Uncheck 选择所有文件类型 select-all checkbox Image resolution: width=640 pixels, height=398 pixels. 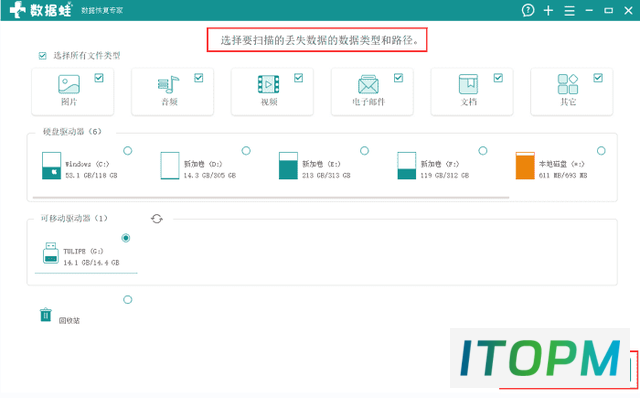42,56
